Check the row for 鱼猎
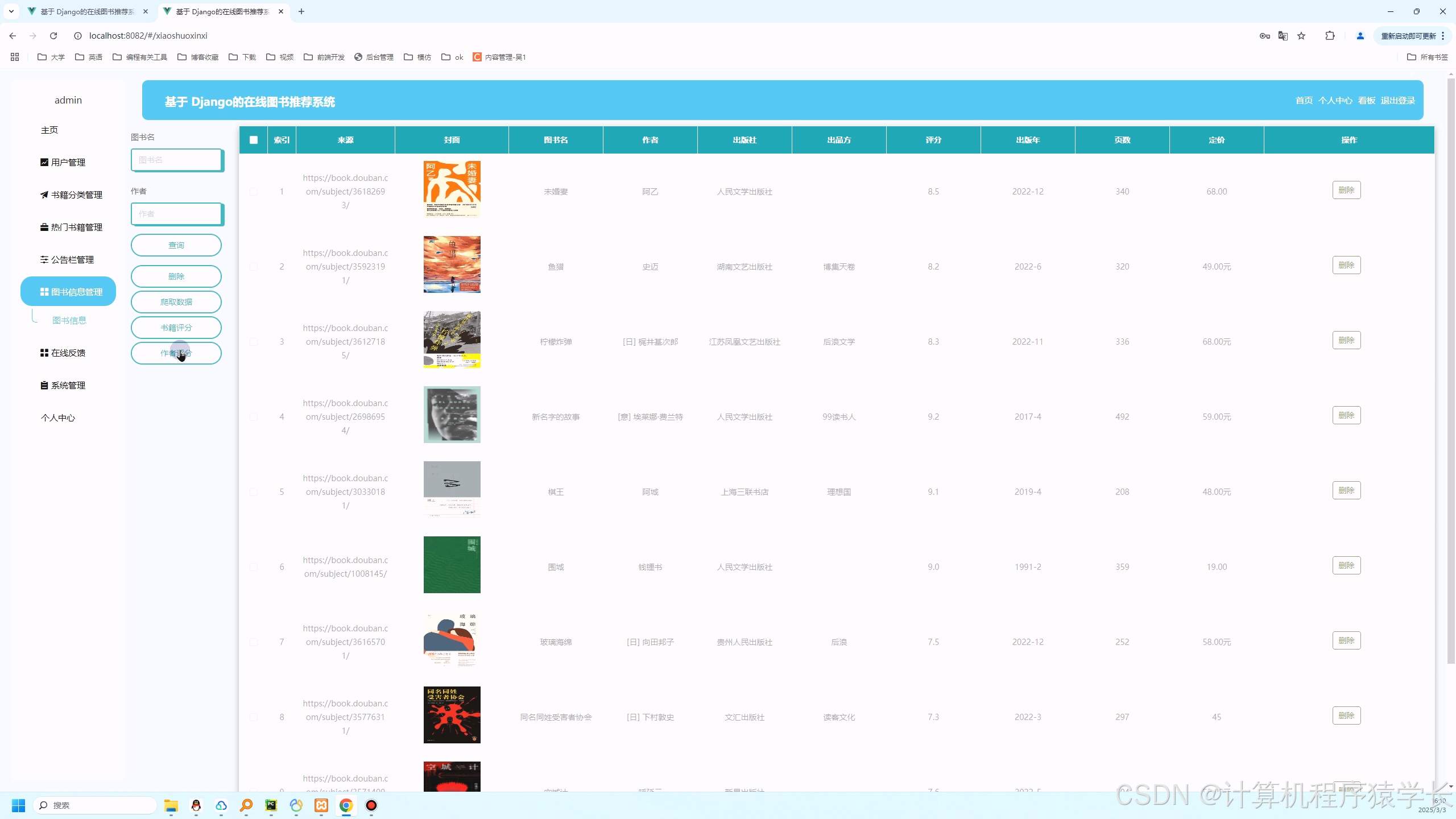 254,267
